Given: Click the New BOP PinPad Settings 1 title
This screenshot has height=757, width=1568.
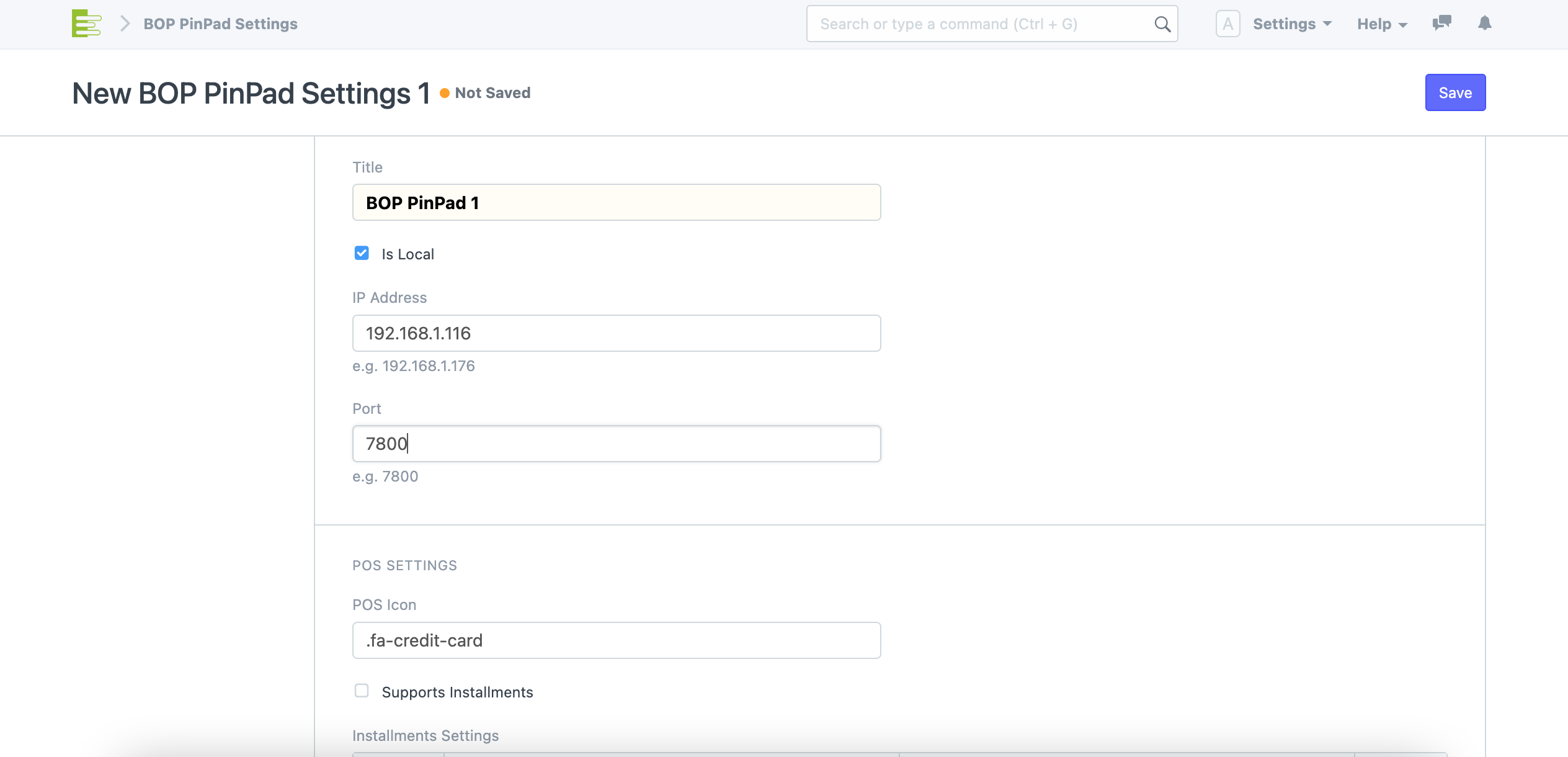Looking at the screenshot, I should coord(251,93).
